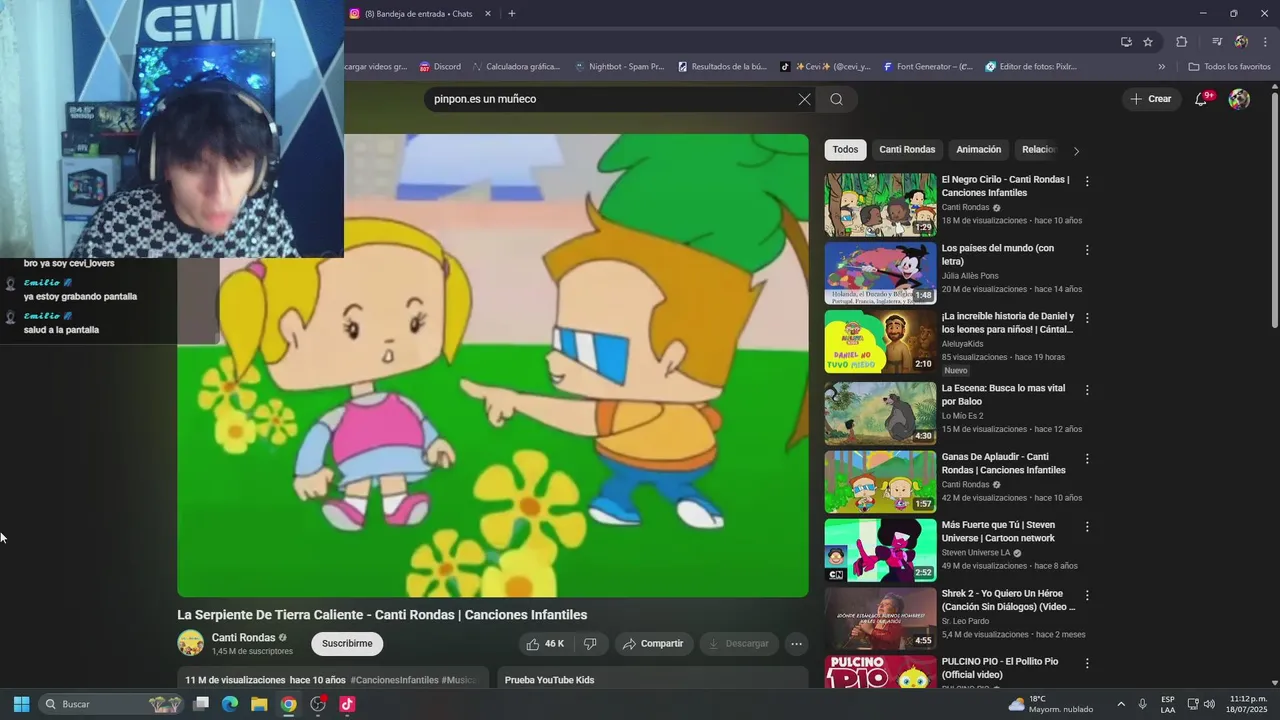1280x720 pixels.
Task: Open the Discord bookmark
Action: (x=440, y=67)
